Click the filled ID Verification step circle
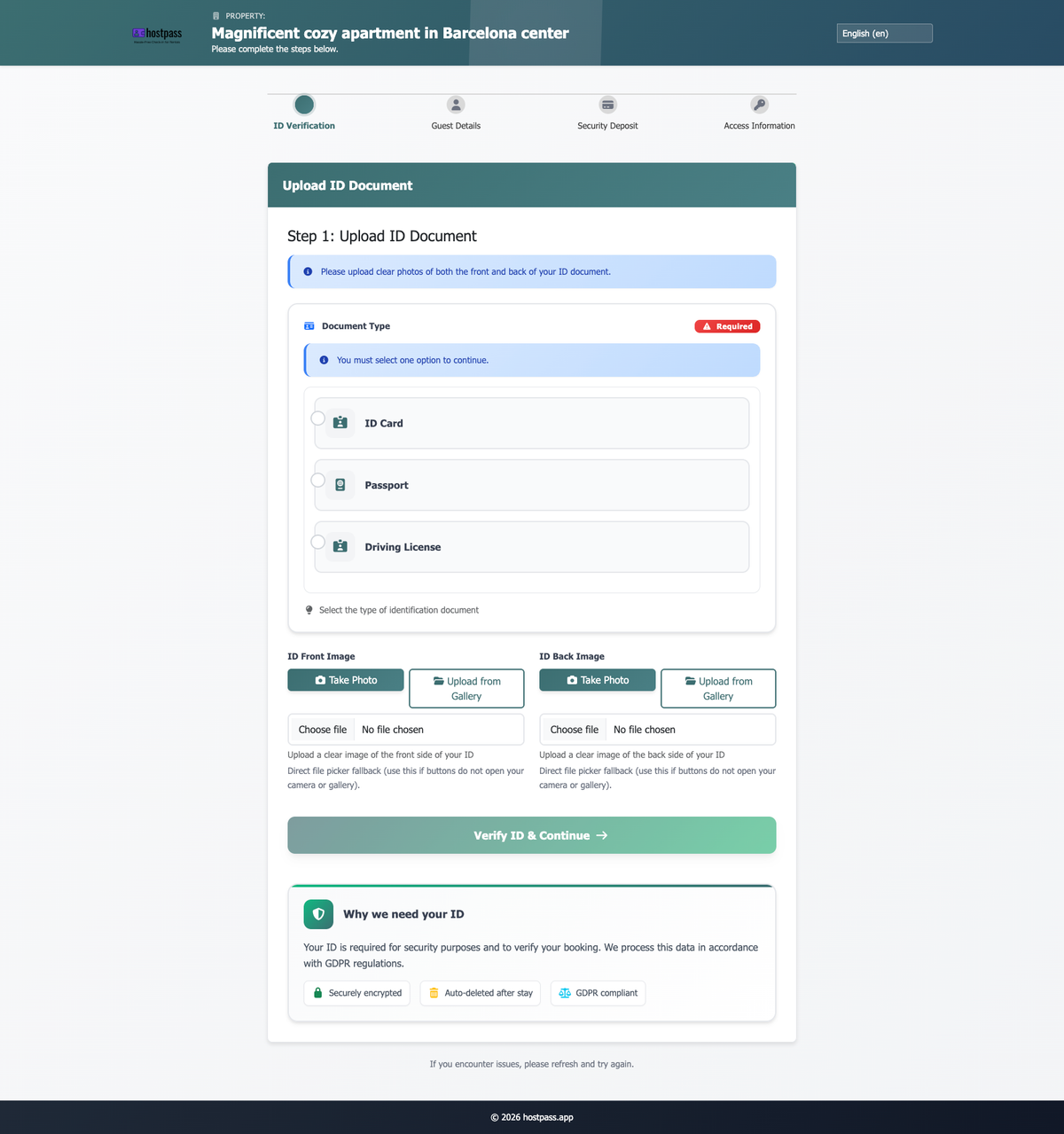The width and height of the screenshot is (1064, 1134). coord(303,105)
